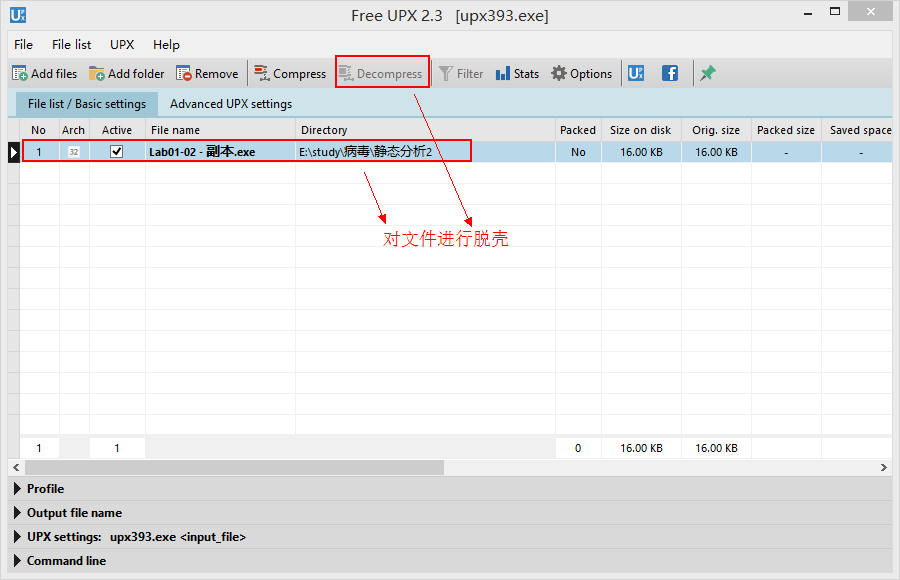This screenshot has height=580, width=900.
Task: Open Stats from the toolbar
Action: tap(503, 73)
